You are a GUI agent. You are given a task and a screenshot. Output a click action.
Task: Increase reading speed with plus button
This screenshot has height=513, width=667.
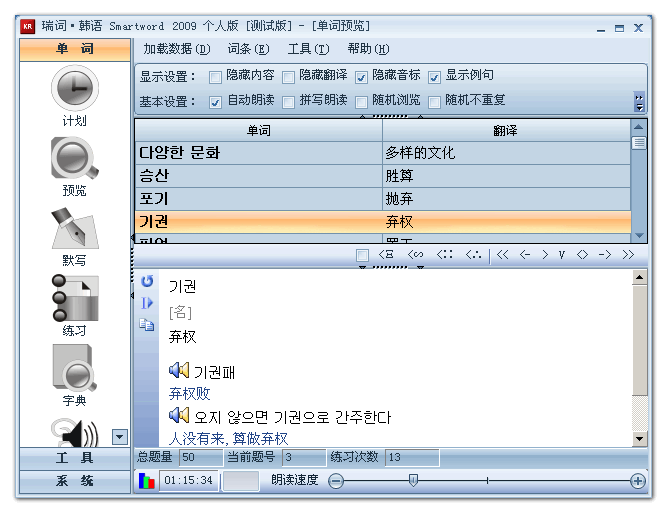tap(637, 481)
